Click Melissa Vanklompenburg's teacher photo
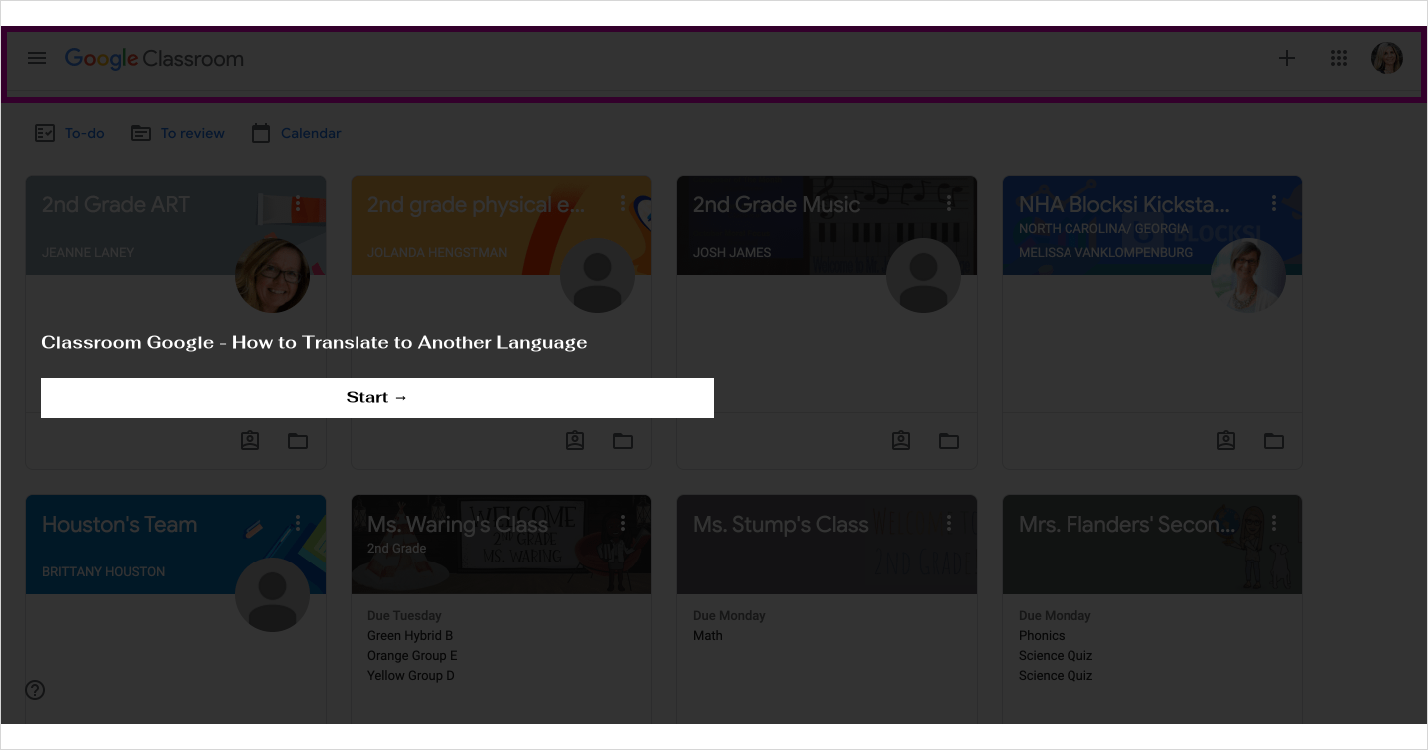1428x750 pixels. [1248, 275]
